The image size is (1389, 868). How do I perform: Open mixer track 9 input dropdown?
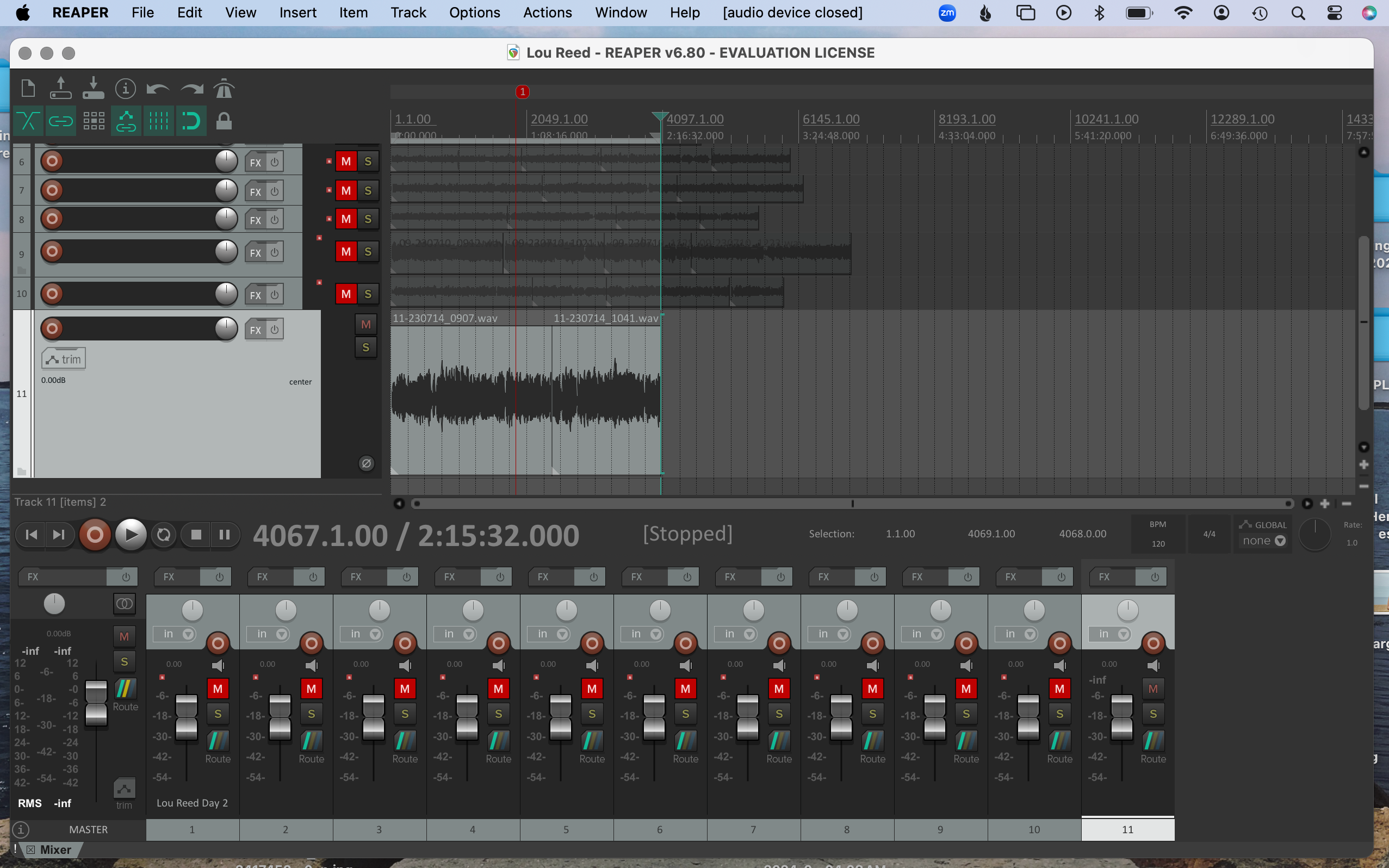point(923,634)
